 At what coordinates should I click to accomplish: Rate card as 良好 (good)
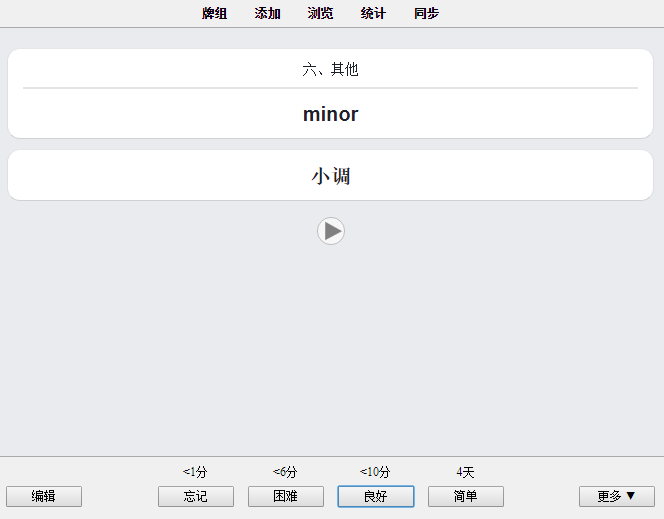376,496
